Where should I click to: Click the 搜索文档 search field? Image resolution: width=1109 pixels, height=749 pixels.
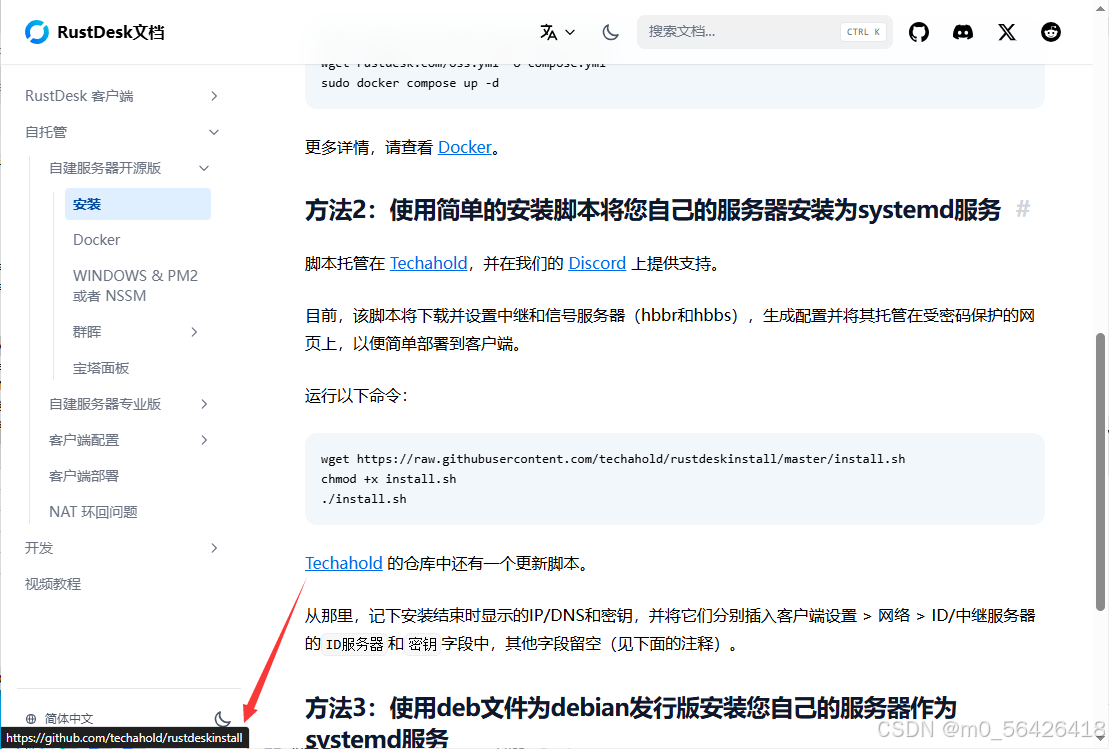click(x=740, y=32)
